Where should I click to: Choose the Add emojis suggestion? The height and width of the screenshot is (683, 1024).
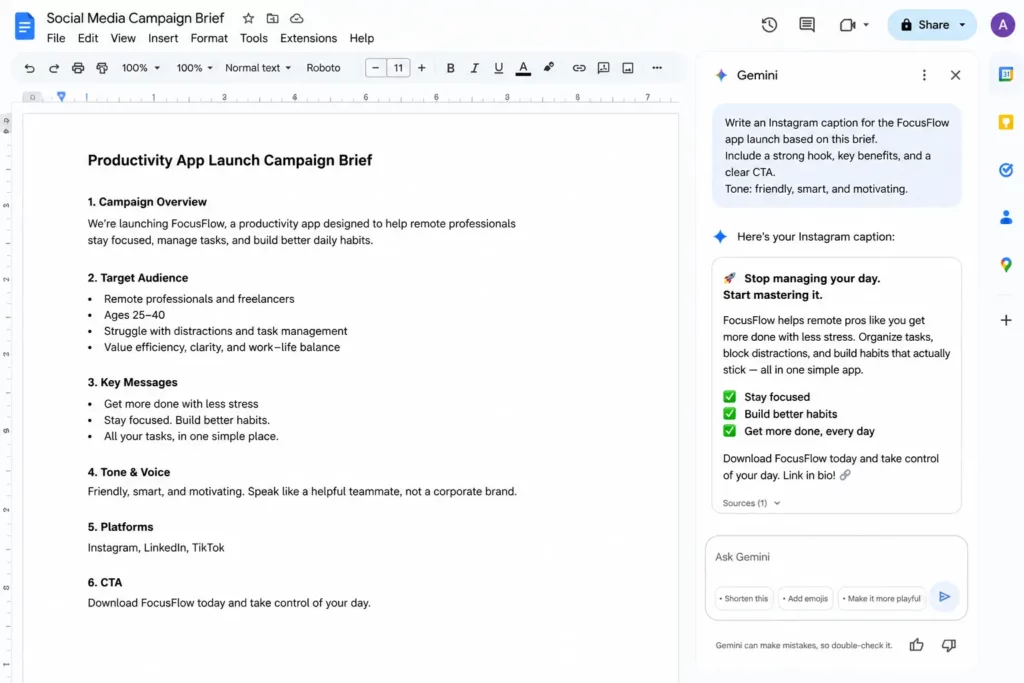805,598
